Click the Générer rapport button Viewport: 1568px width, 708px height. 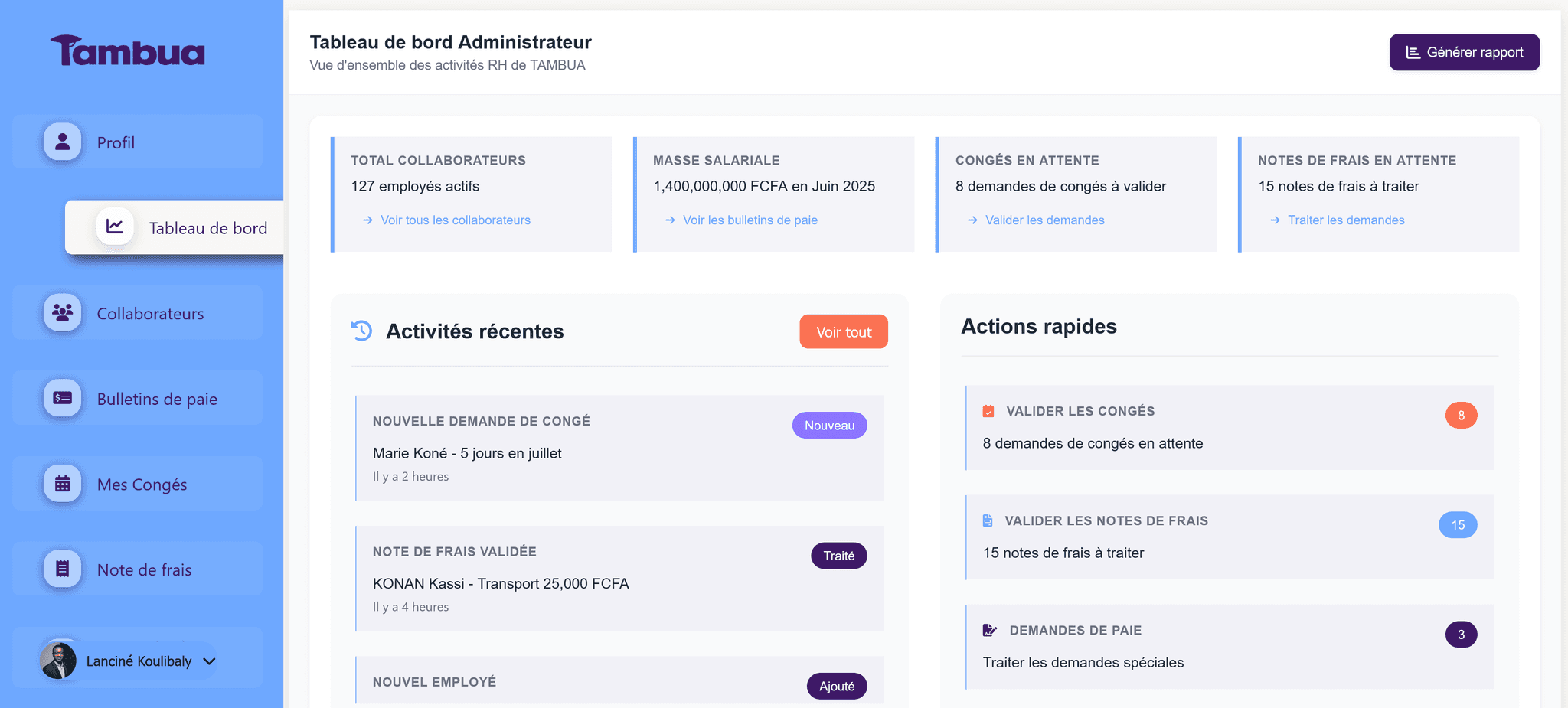click(x=1464, y=52)
